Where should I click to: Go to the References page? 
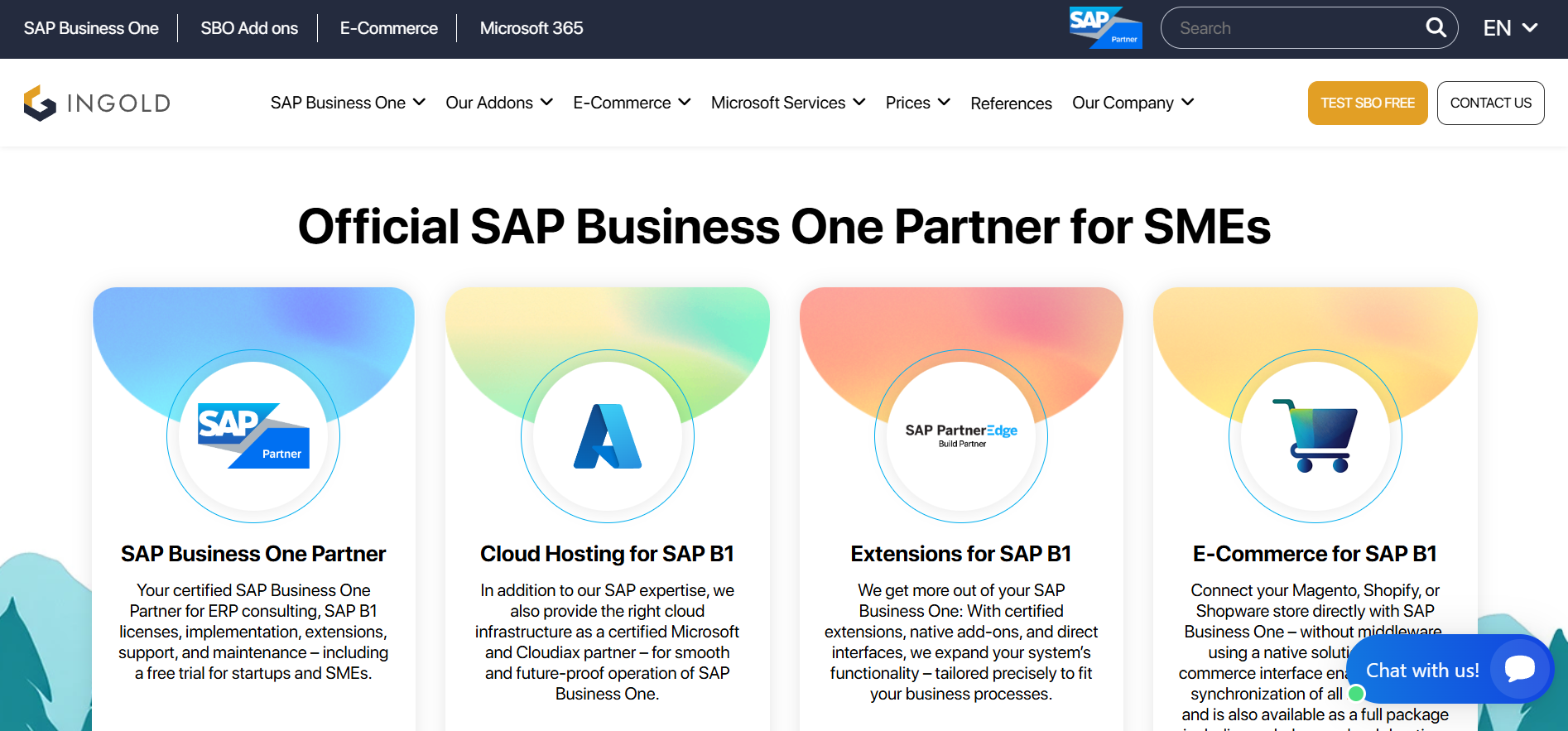pos(1011,103)
